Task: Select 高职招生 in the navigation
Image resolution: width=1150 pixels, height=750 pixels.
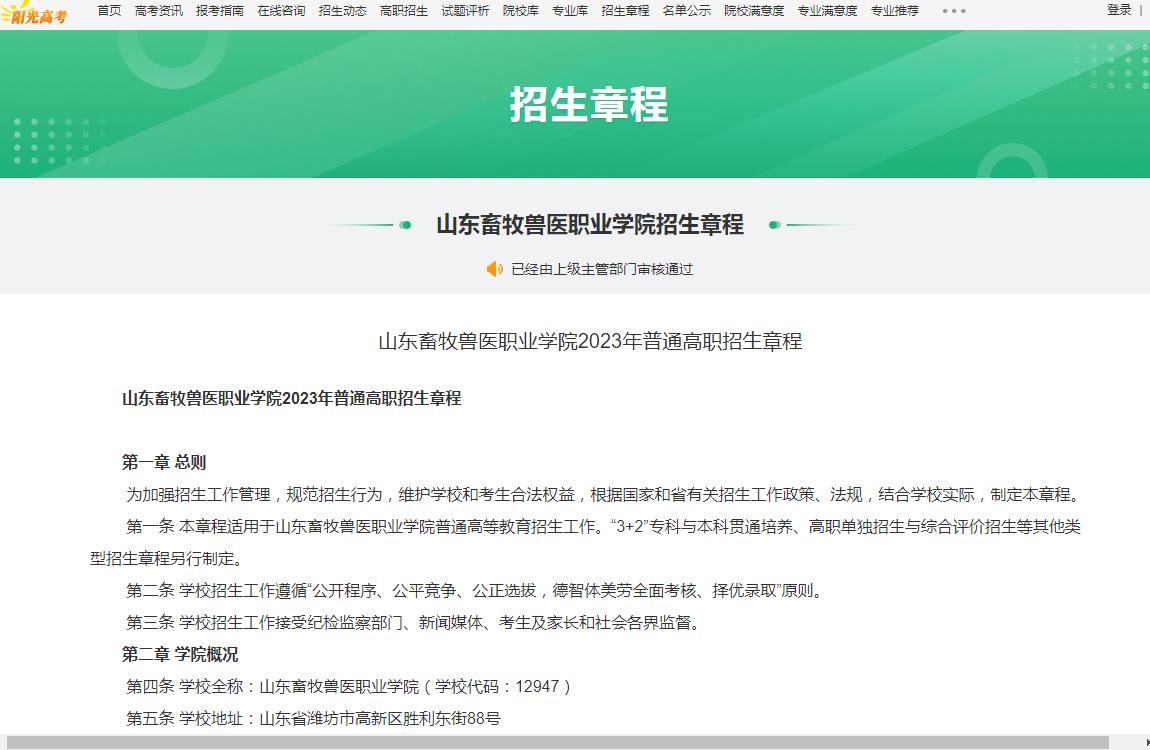Action: (404, 11)
